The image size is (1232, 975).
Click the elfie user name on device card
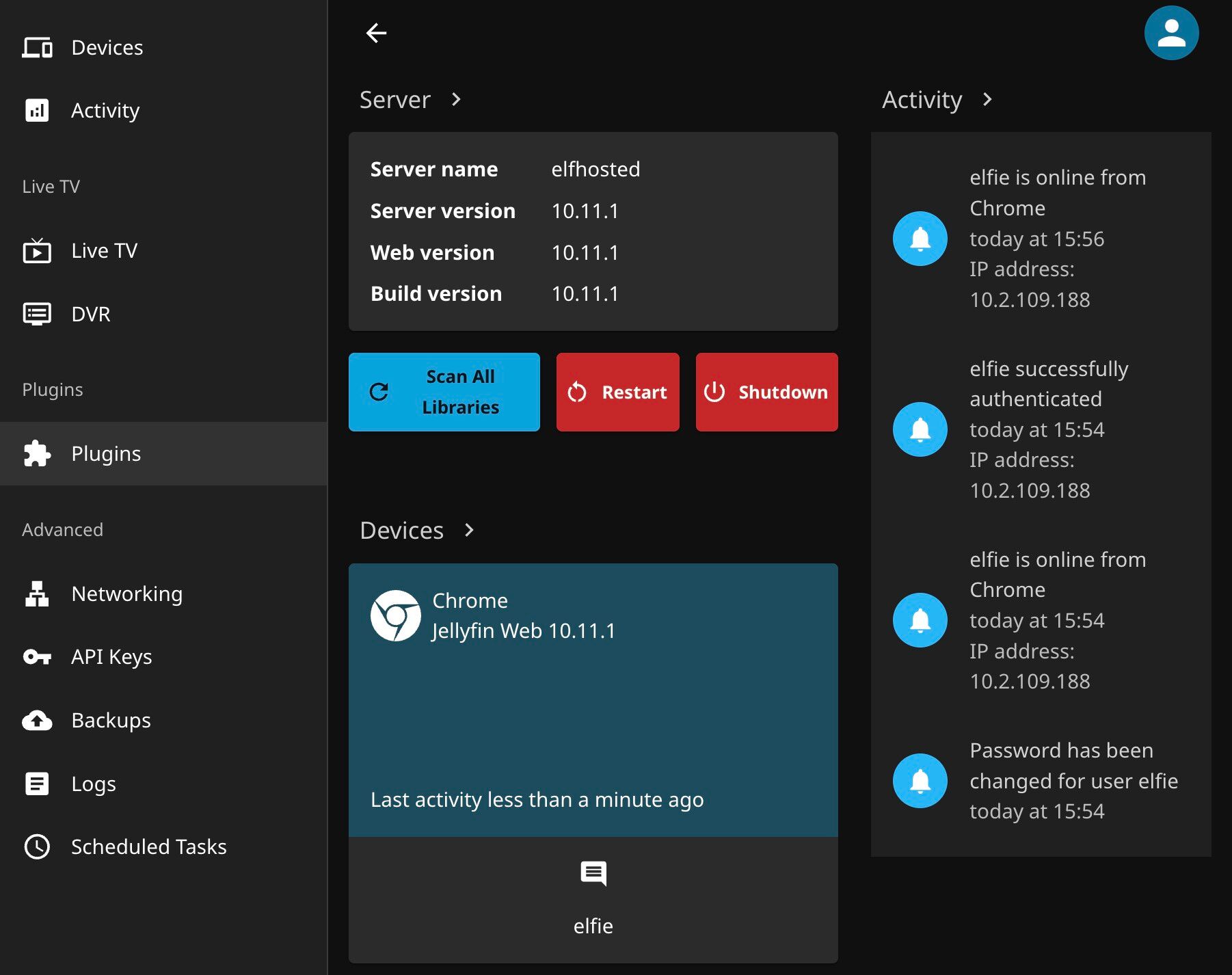point(593,926)
